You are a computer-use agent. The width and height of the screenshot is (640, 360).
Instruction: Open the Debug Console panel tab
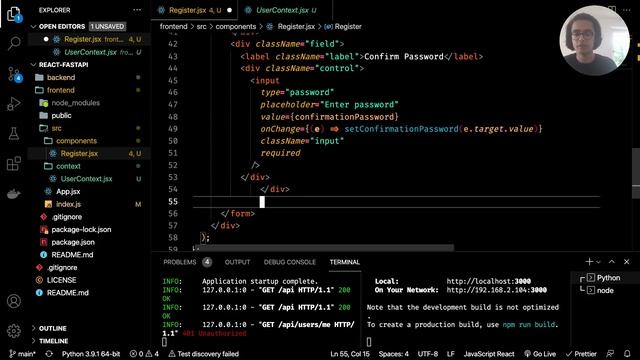pos(289,262)
